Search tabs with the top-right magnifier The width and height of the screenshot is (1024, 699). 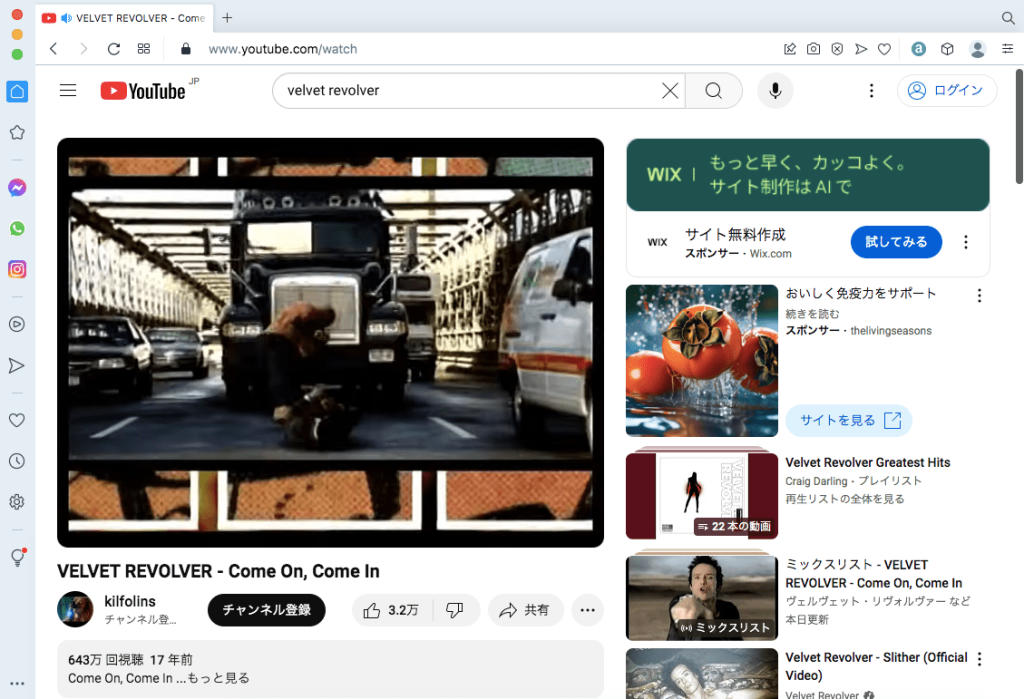click(x=1008, y=18)
